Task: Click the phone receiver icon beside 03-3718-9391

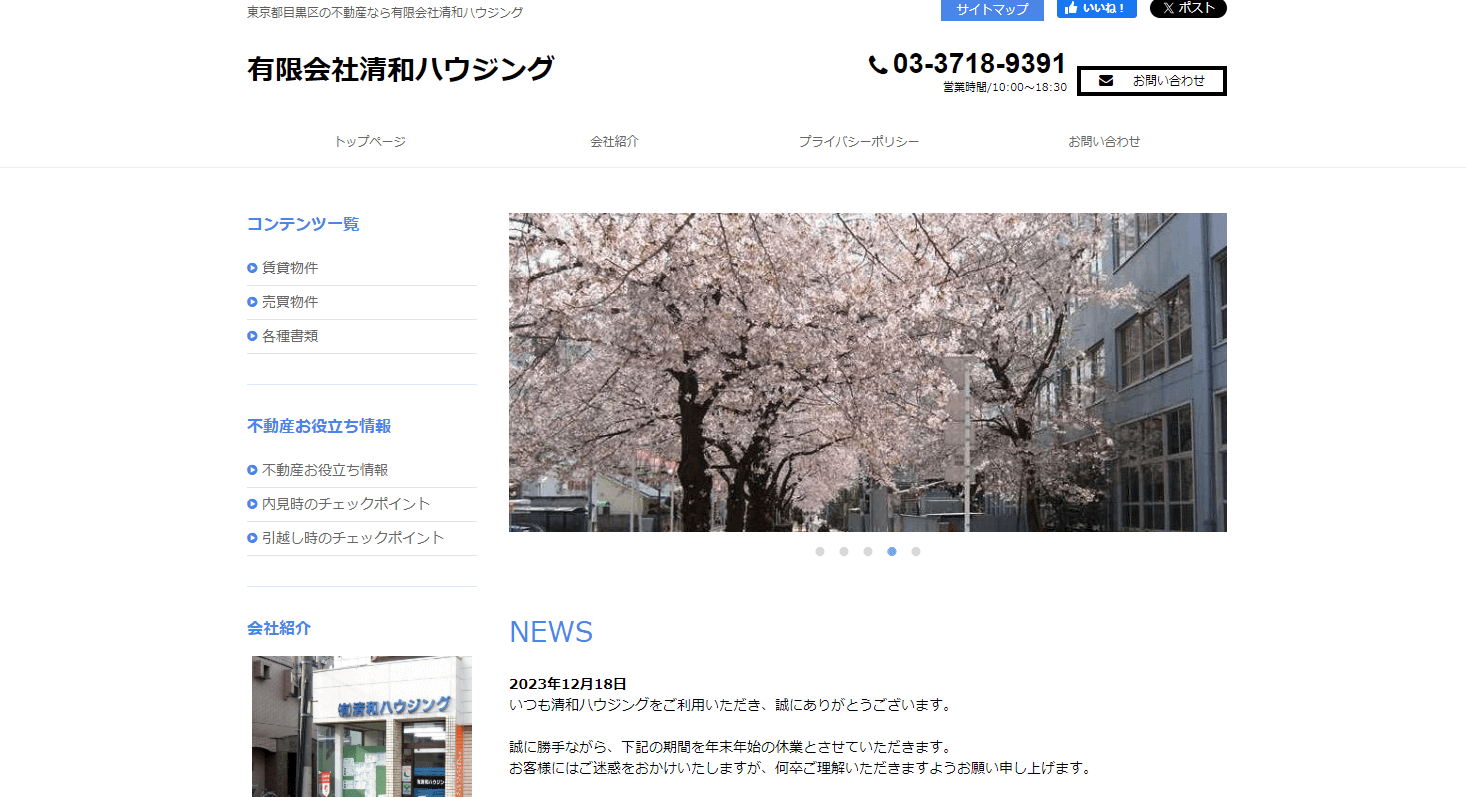Action: (876, 64)
